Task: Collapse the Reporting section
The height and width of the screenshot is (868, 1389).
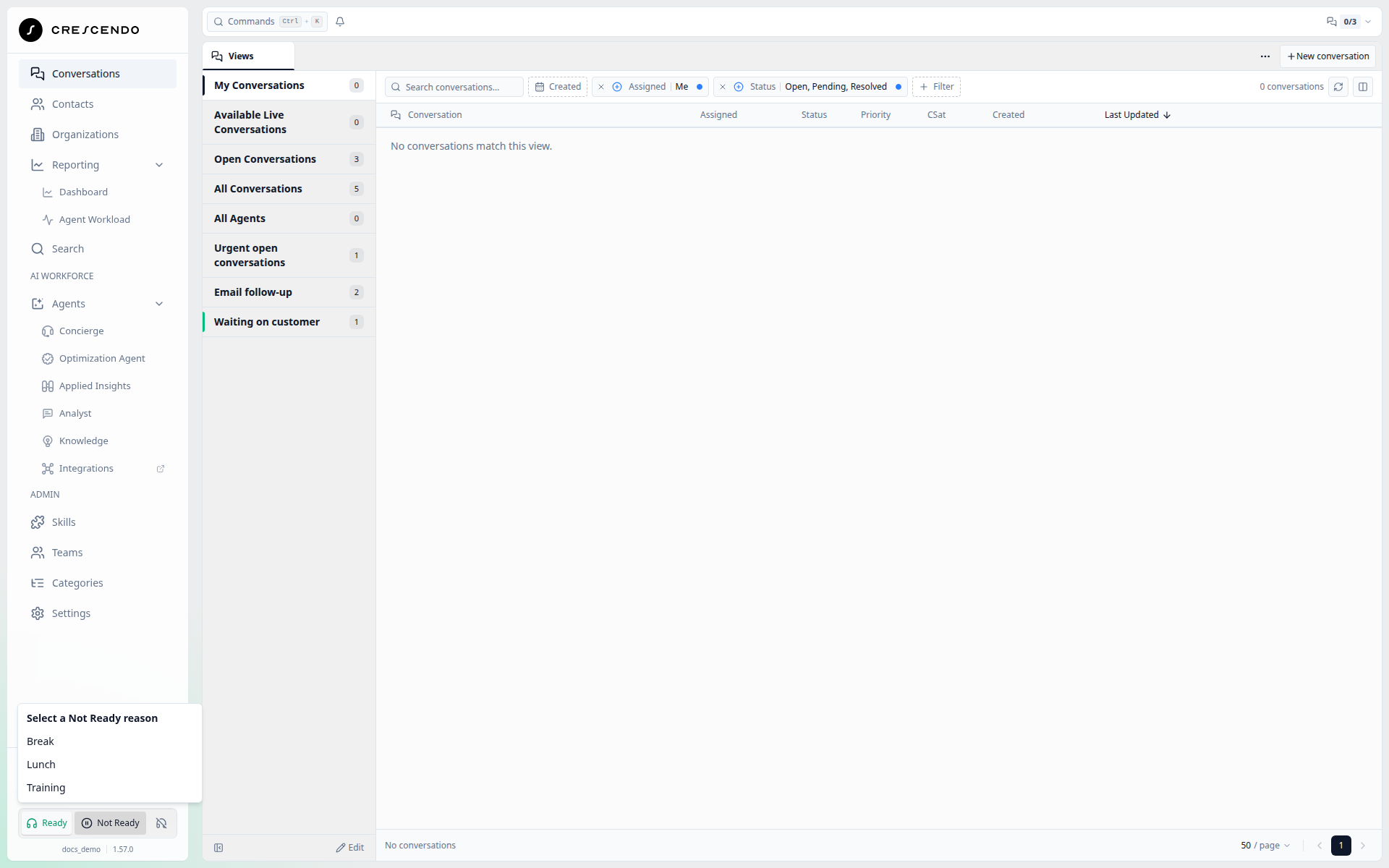Action: (159, 165)
